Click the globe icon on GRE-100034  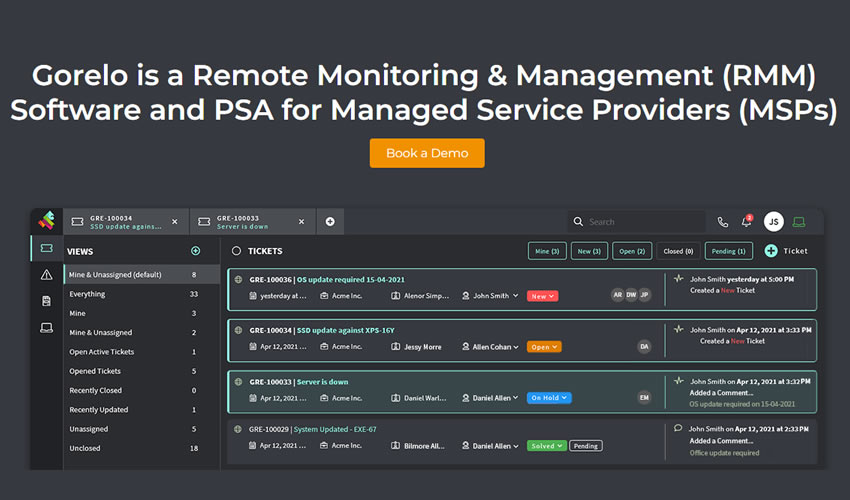pos(238,330)
